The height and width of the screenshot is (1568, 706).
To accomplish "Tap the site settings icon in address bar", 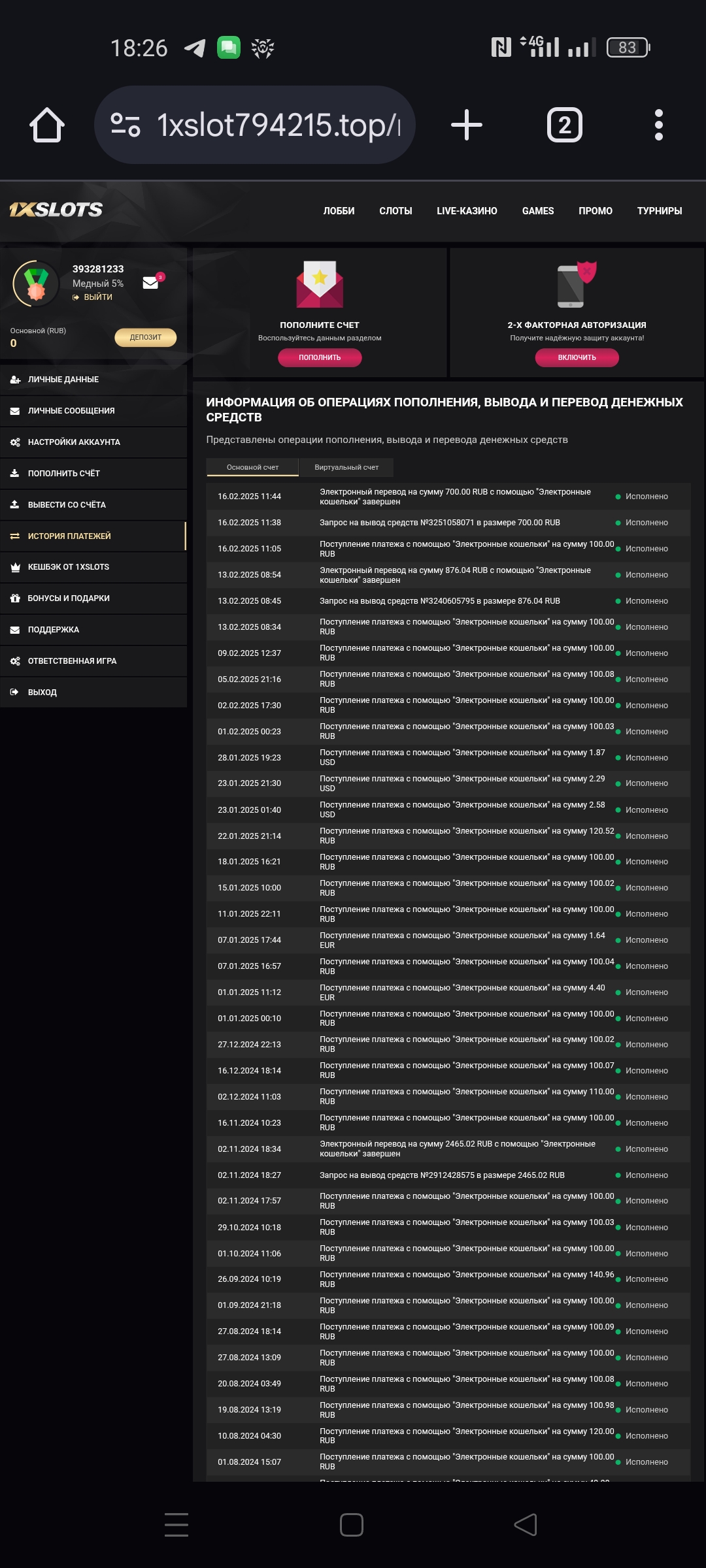I will coord(126,125).
